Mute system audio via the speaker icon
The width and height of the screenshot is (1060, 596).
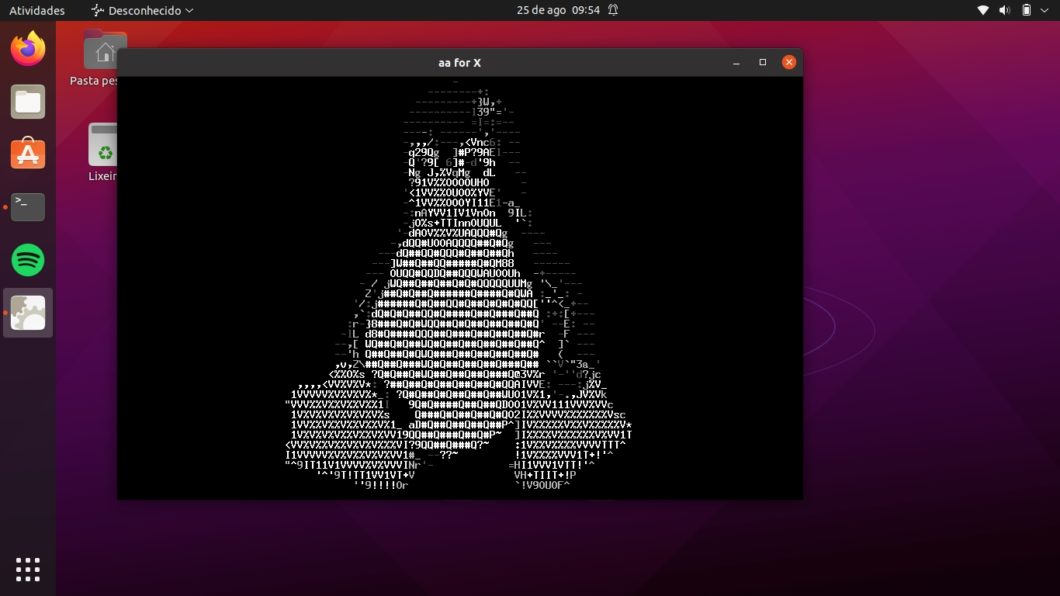tap(1006, 10)
